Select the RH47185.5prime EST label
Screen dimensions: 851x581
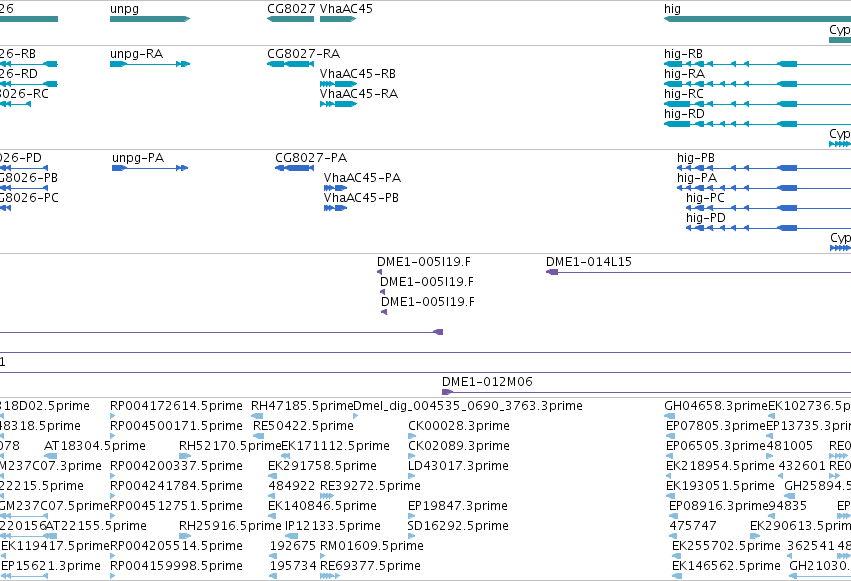302,406
